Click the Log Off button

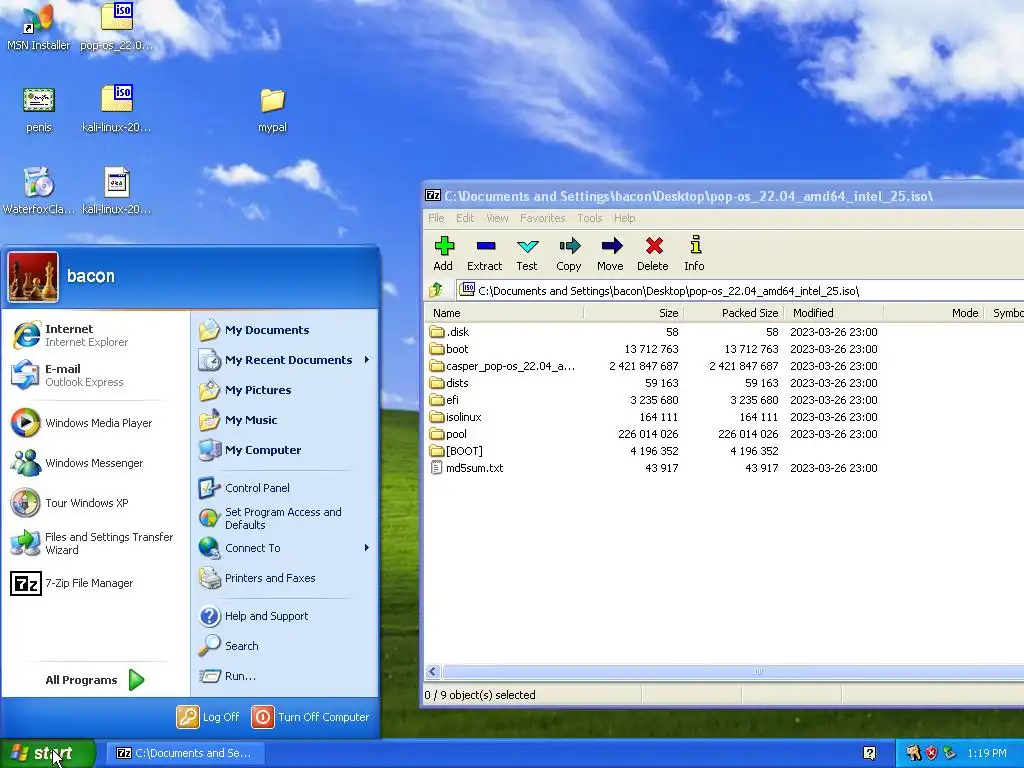click(208, 717)
